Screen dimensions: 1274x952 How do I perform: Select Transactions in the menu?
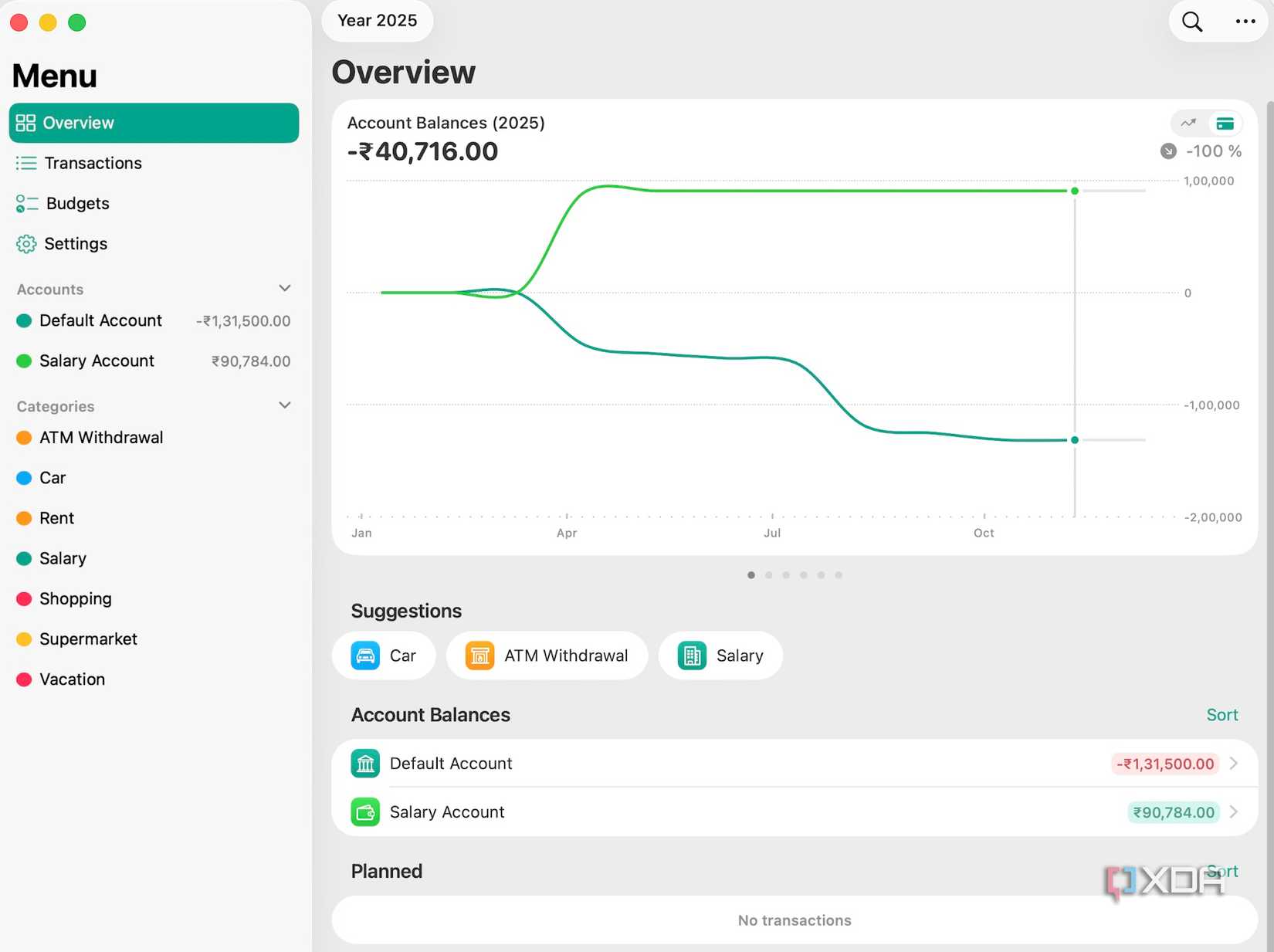tap(154, 163)
